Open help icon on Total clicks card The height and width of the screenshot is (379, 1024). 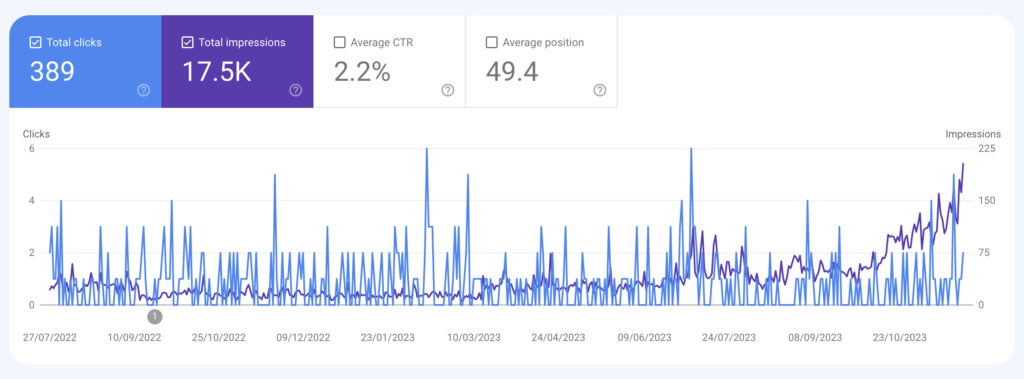coord(144,90)
